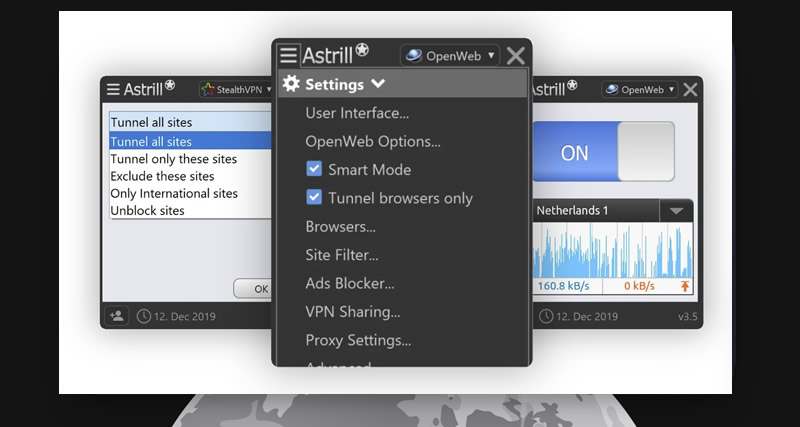
Task: Click clock icon next to right window date
Action: point(546,316)
